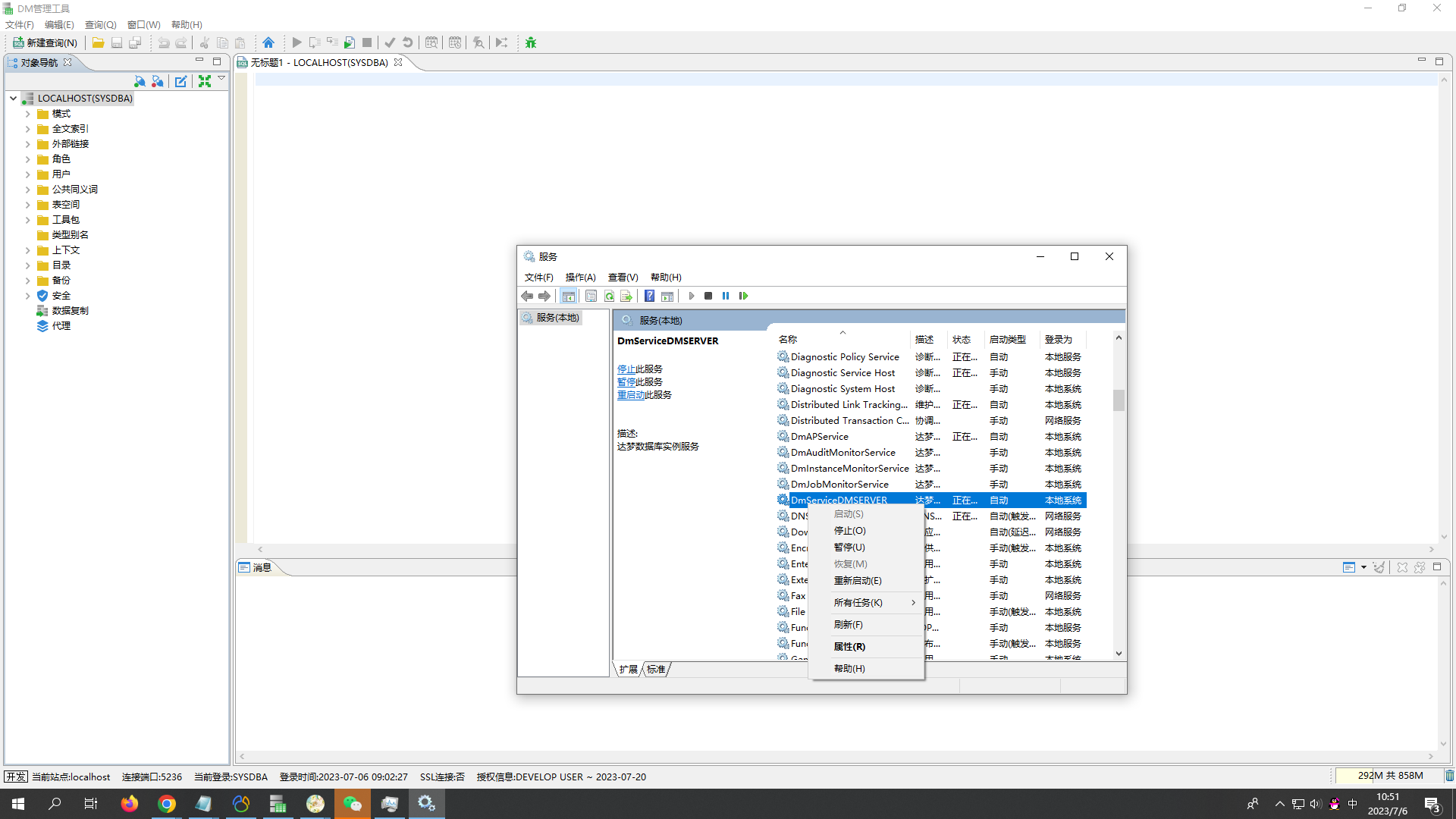Screen dimensions: 1456x819
Task: Collapse the LOCALHOST(SYSDBA) root node
Action: [13, 98]
